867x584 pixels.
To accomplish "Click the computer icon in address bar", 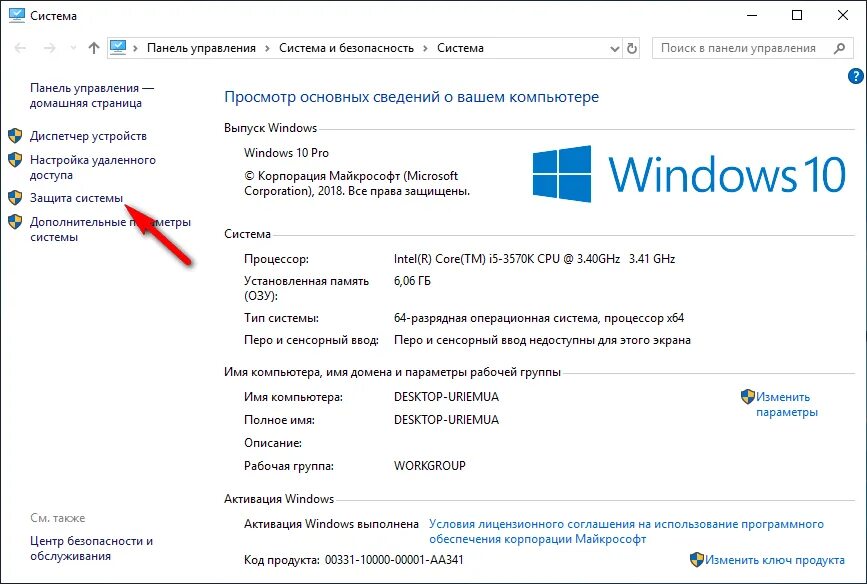I will (118, 48).
